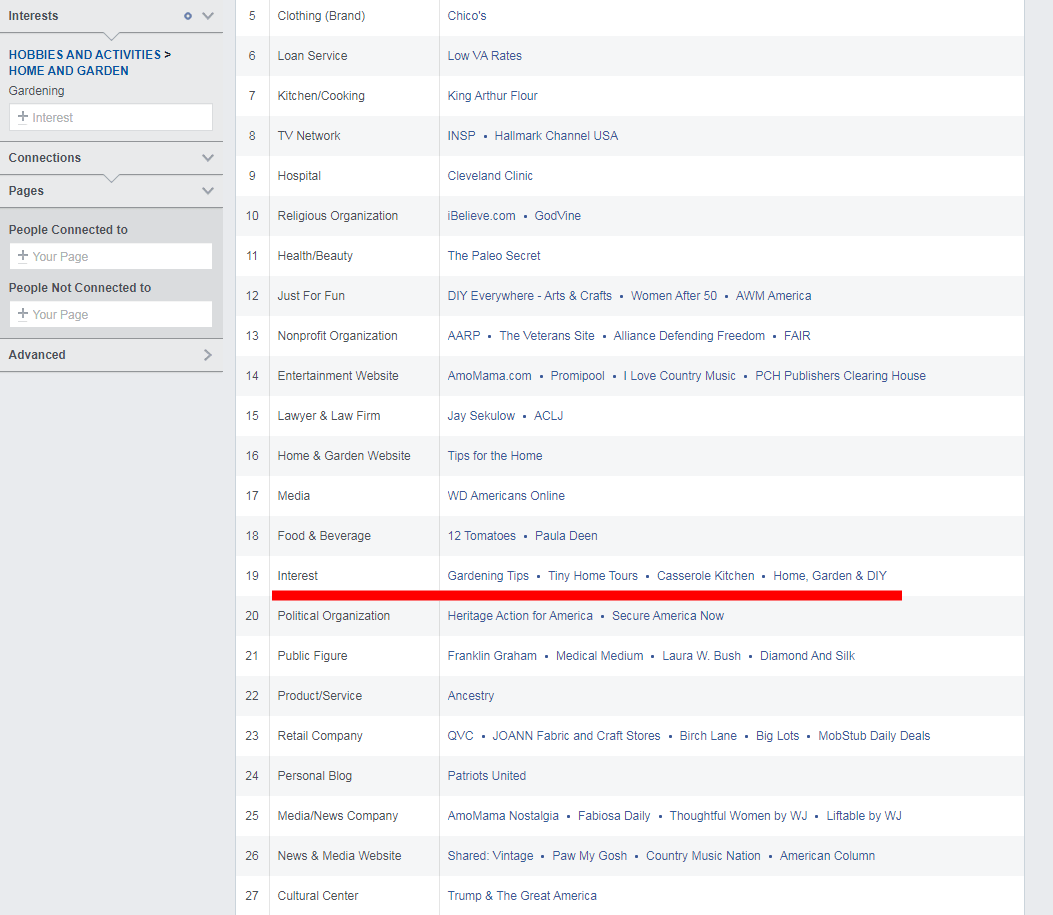Open the Ancestry product page link
Screen dimensions: 1053x915
pyautogui.click(x=471, y=696)
